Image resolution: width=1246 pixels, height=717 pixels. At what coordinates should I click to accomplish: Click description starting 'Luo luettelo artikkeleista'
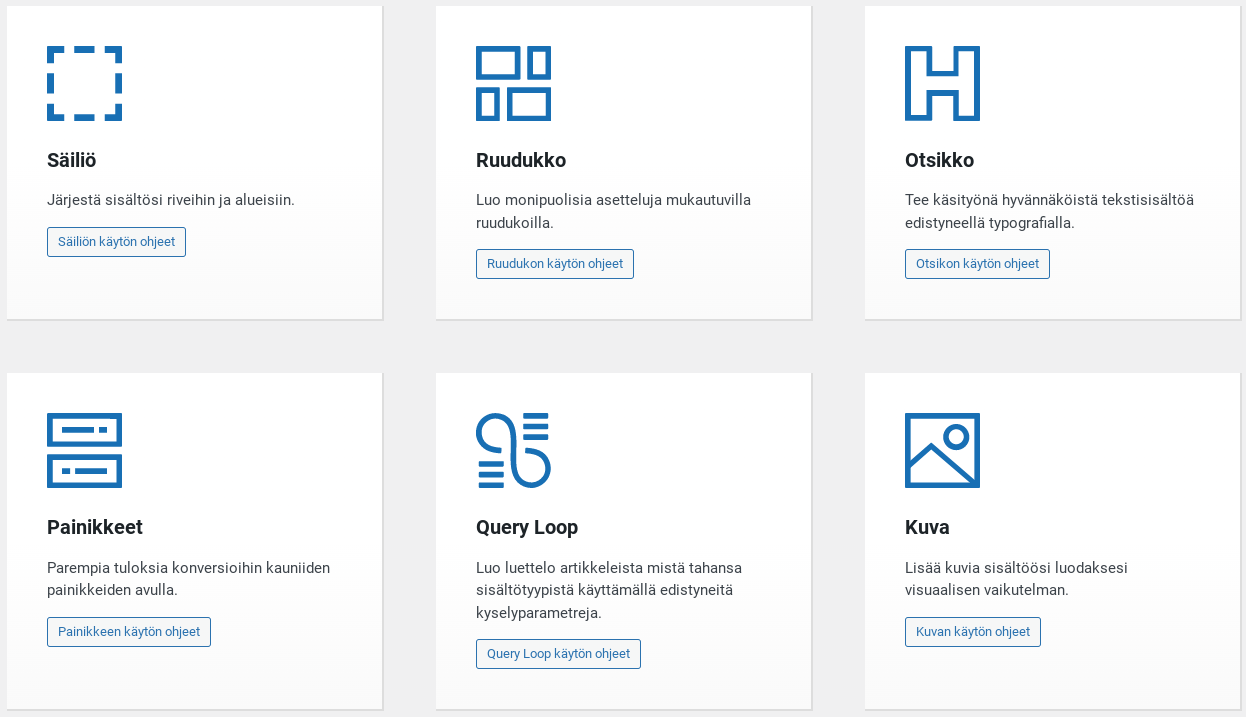[x=609, y=590]
